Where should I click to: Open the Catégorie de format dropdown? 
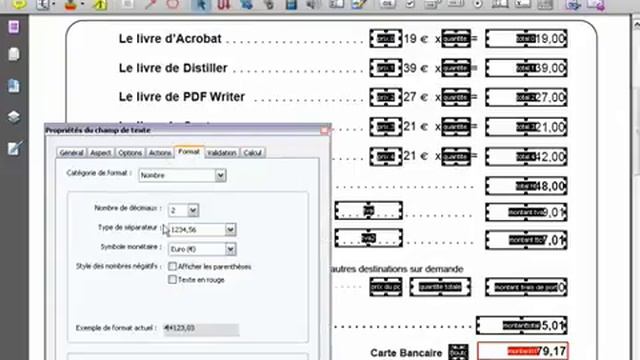click(182, 176)
